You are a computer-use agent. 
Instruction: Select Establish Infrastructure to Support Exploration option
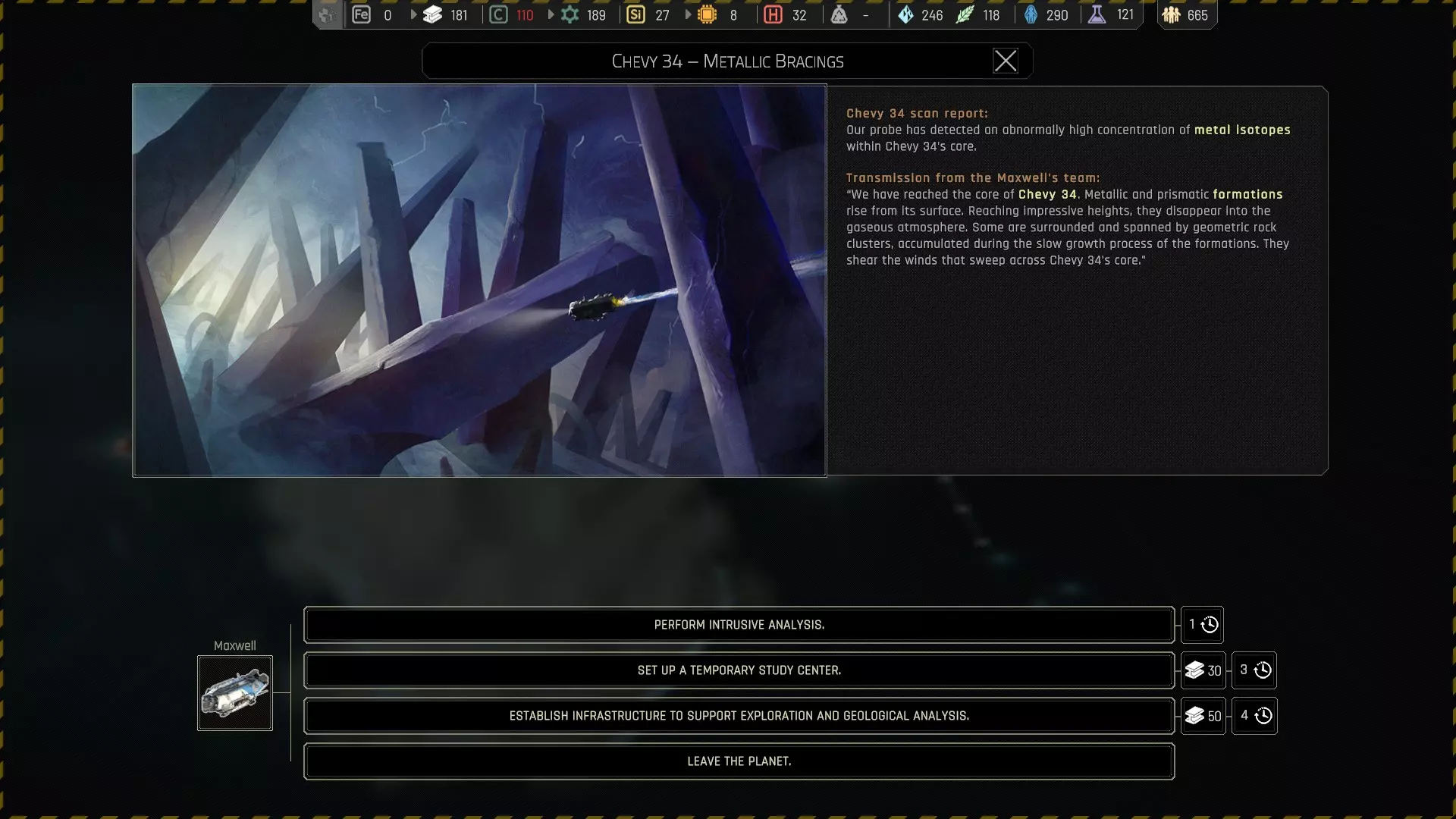click(x=739, y=716)
